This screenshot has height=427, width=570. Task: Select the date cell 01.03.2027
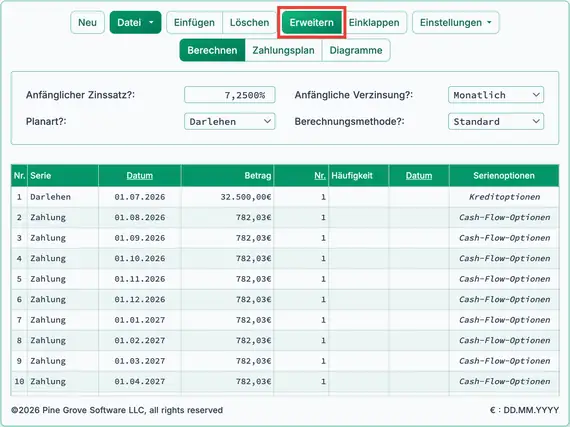140,361
